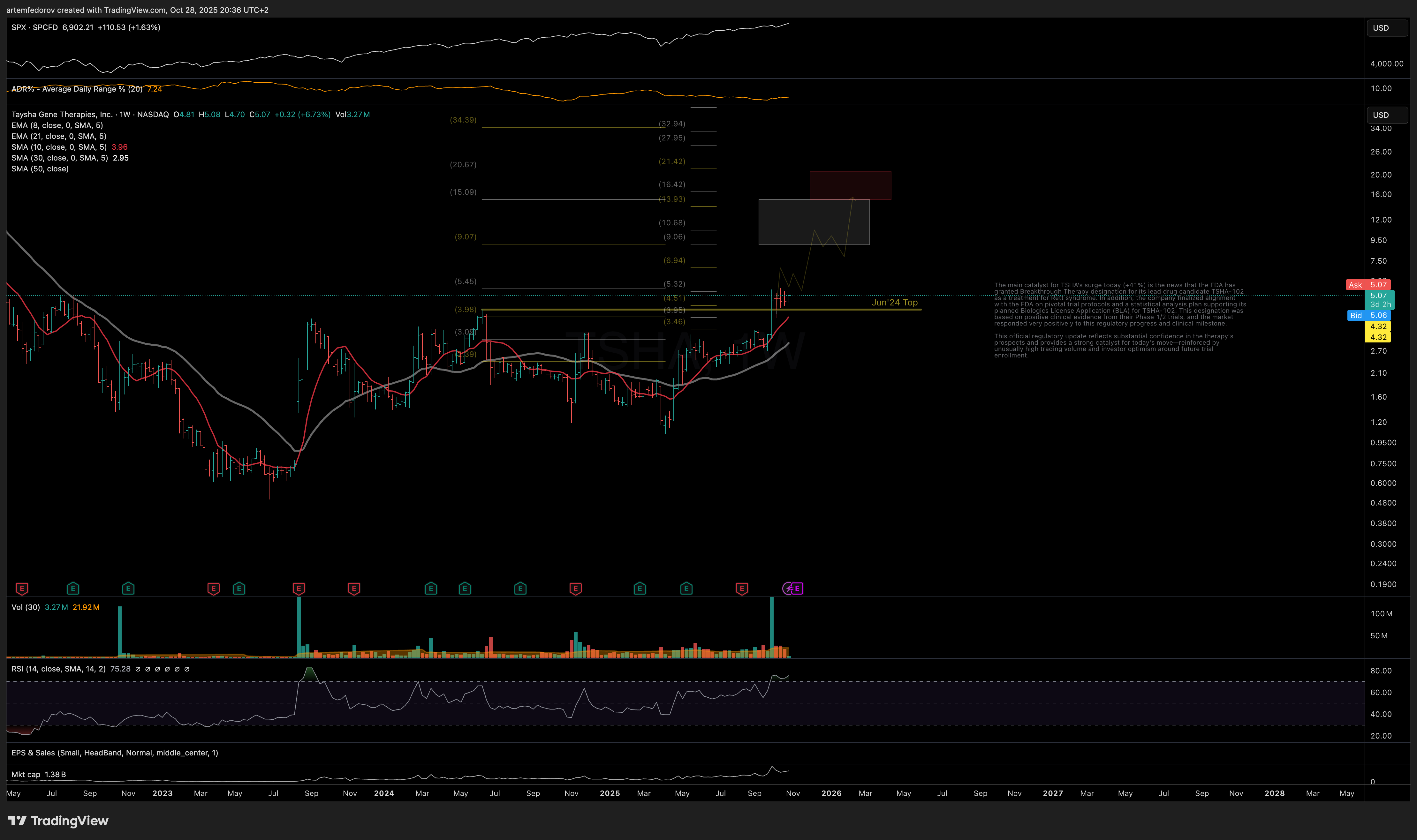Click the green earnings marker near May 2025
This screenshot has width=1417, height=840.
[686, 589]
